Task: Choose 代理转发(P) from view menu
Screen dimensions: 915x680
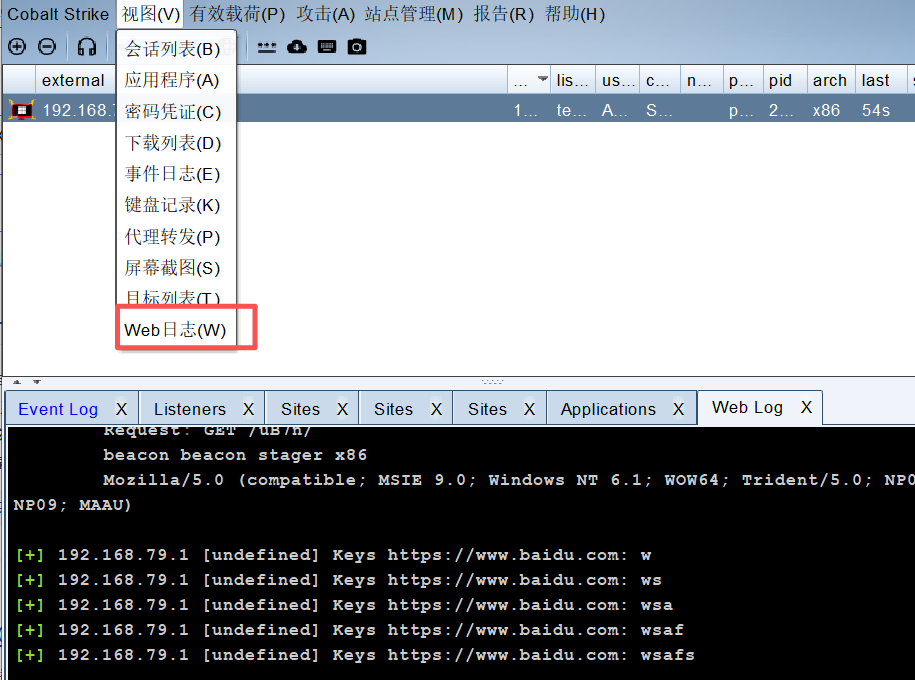Action: (x=176, y=237)
